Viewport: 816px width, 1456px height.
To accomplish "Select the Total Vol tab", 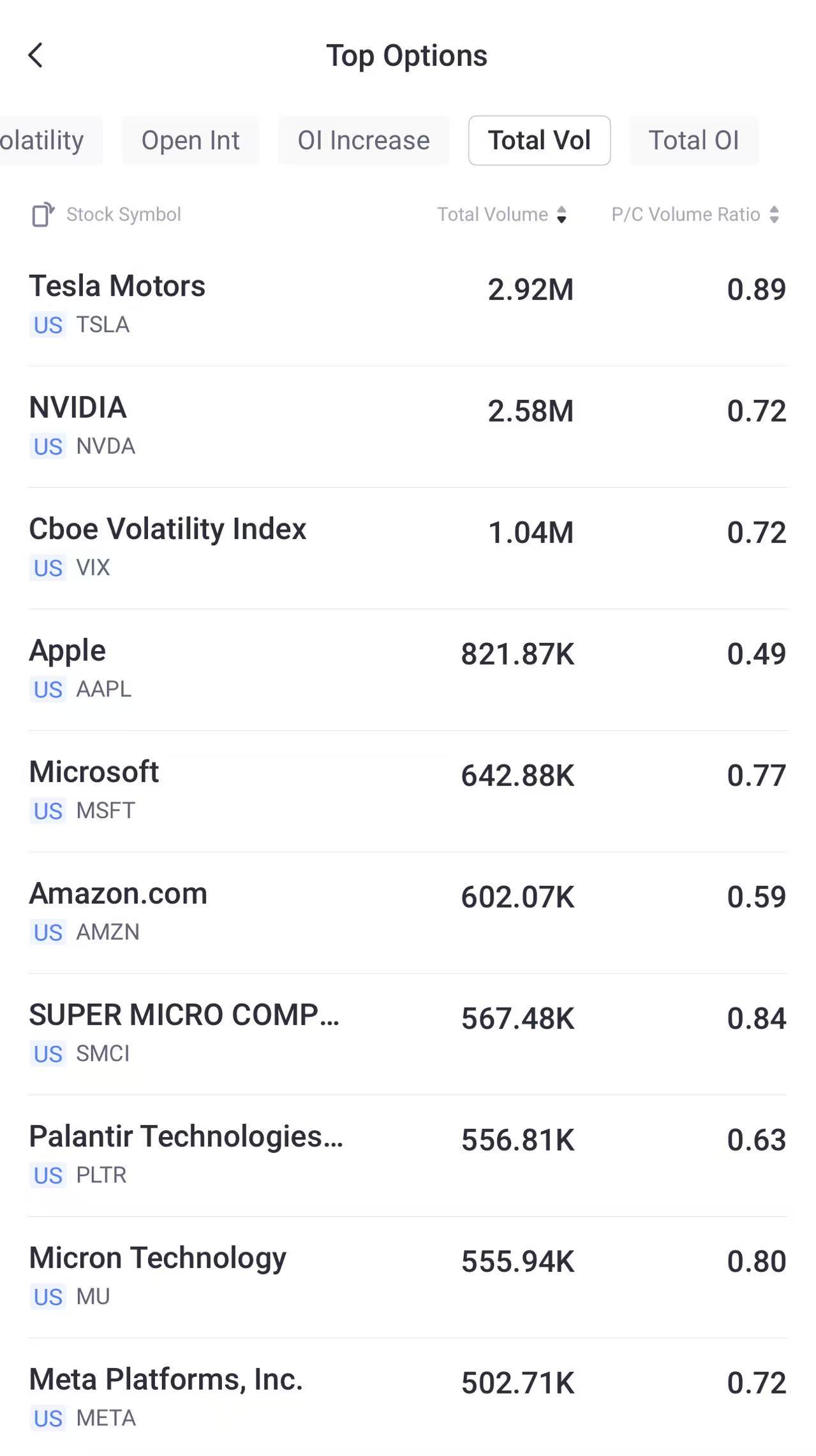I will [539, 141].
